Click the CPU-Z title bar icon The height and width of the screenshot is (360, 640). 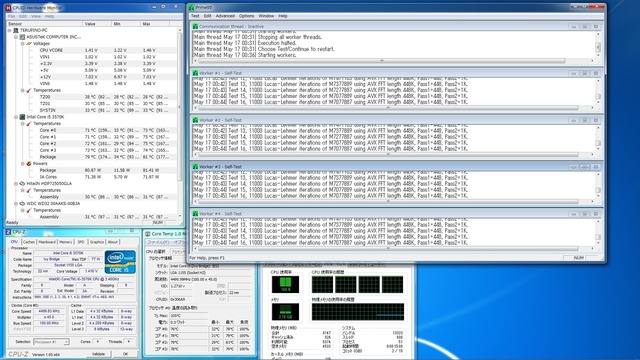point(9,232)
